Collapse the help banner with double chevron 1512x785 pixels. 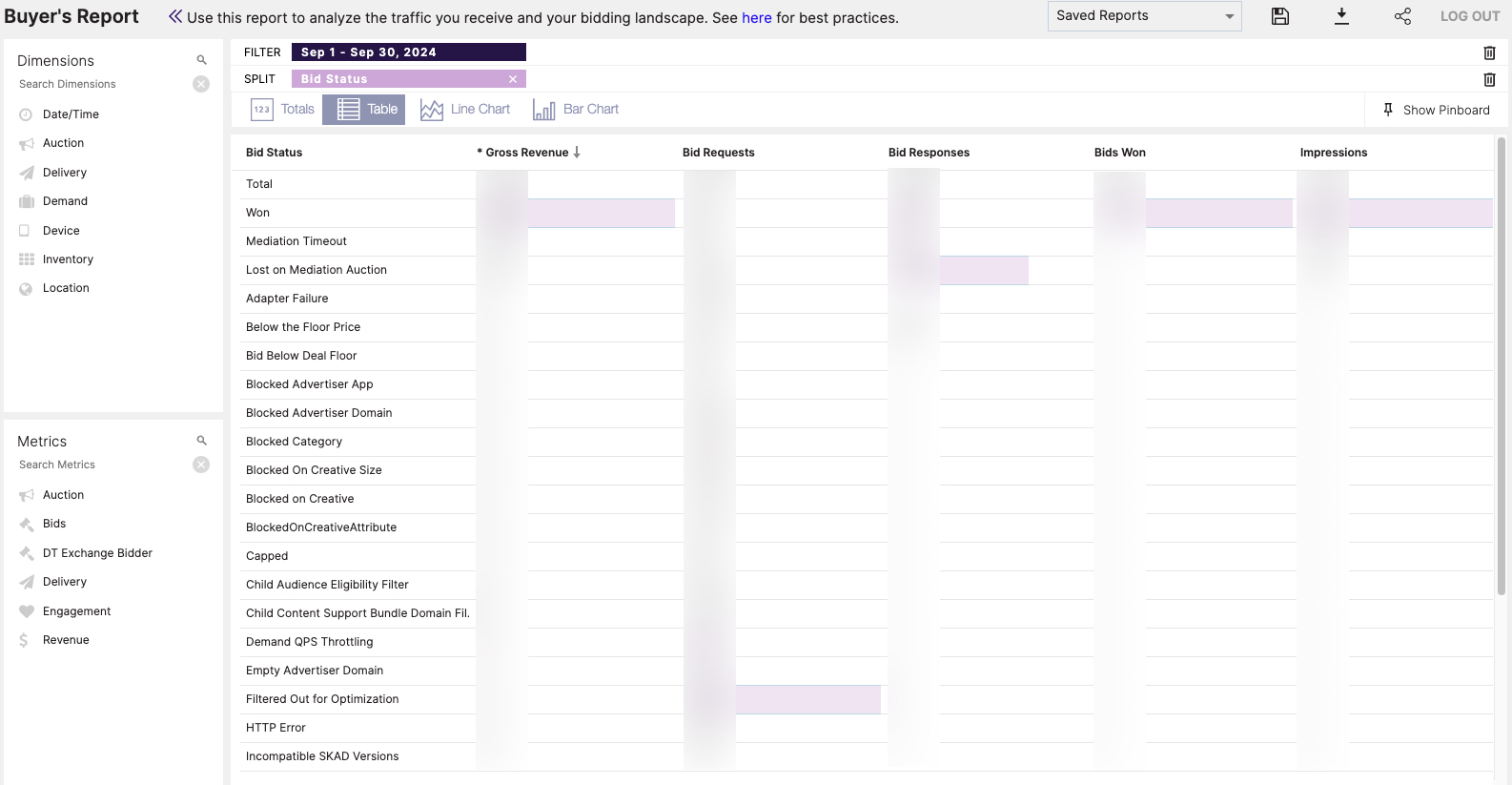pos(175,16)
